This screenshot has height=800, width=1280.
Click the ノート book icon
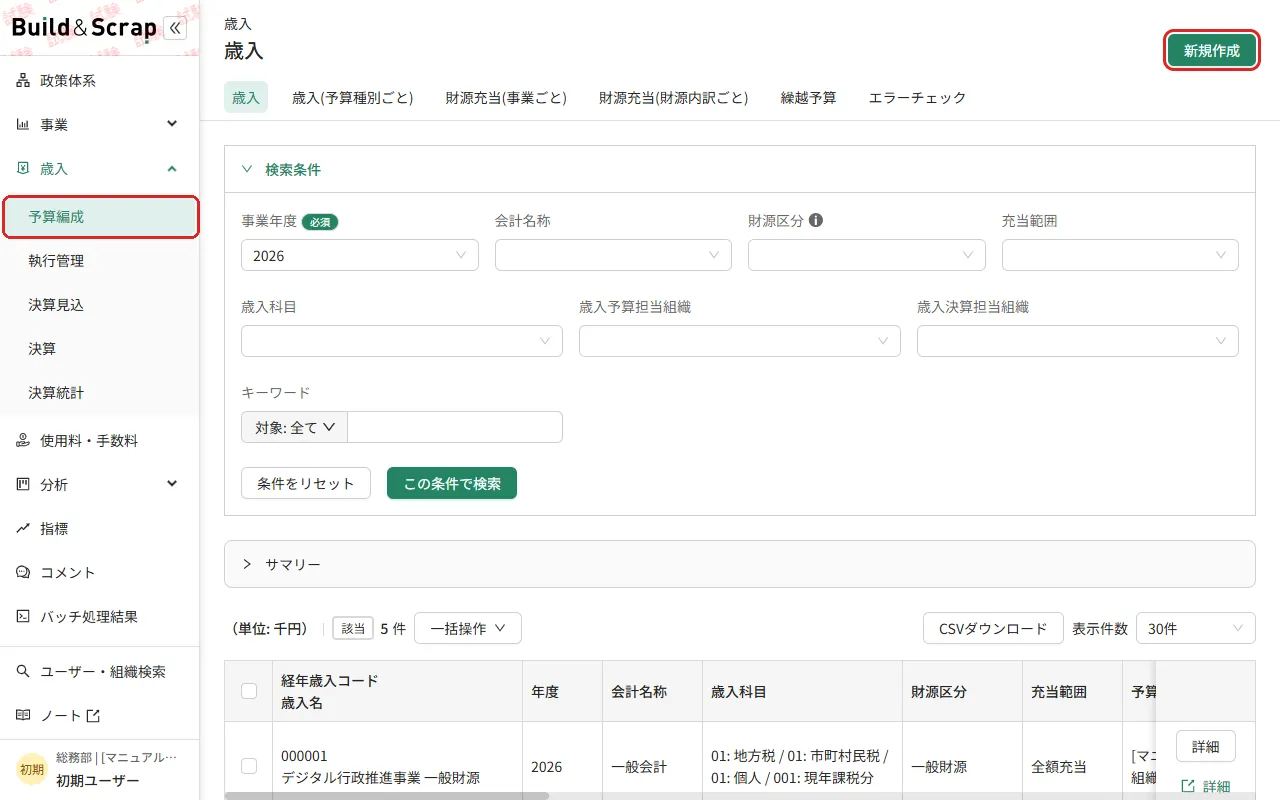click(x=23, y=715)
